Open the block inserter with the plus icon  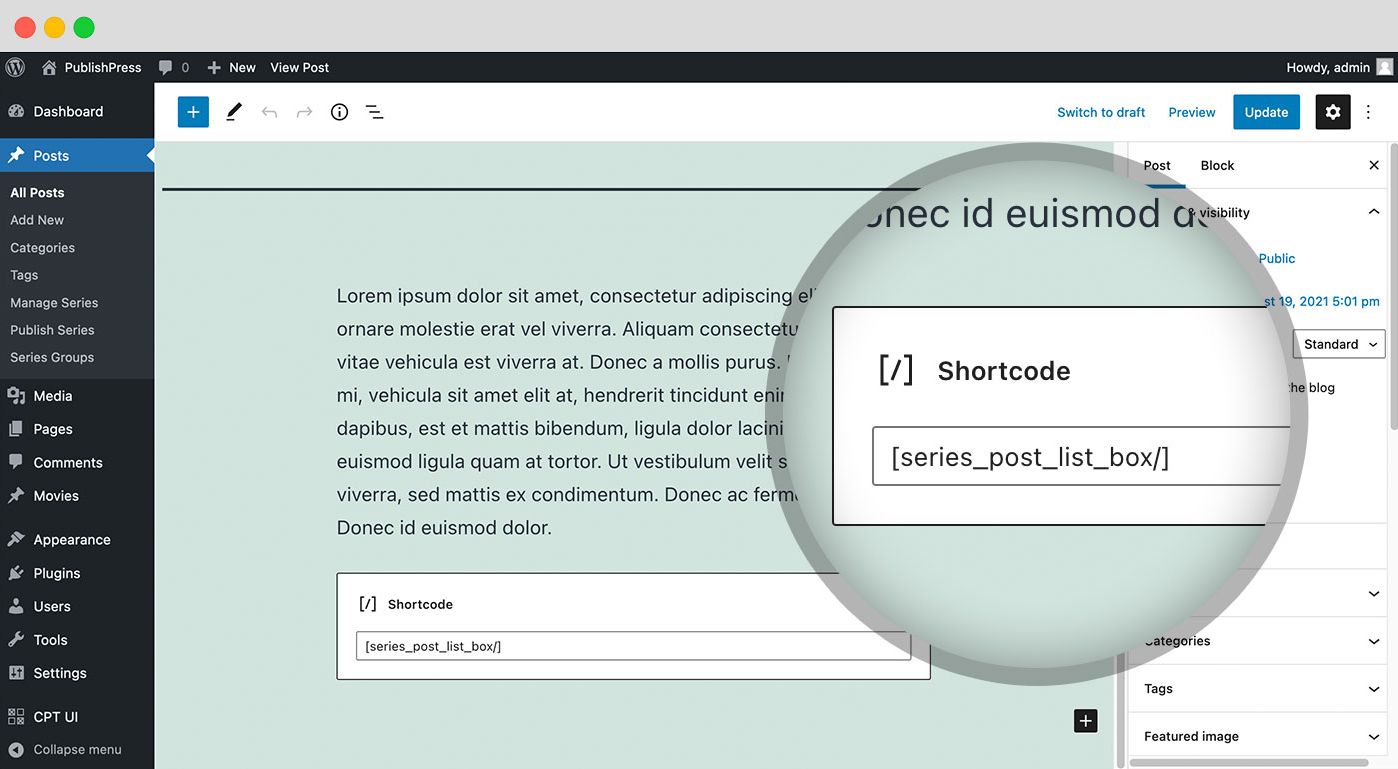coord(193,111)
